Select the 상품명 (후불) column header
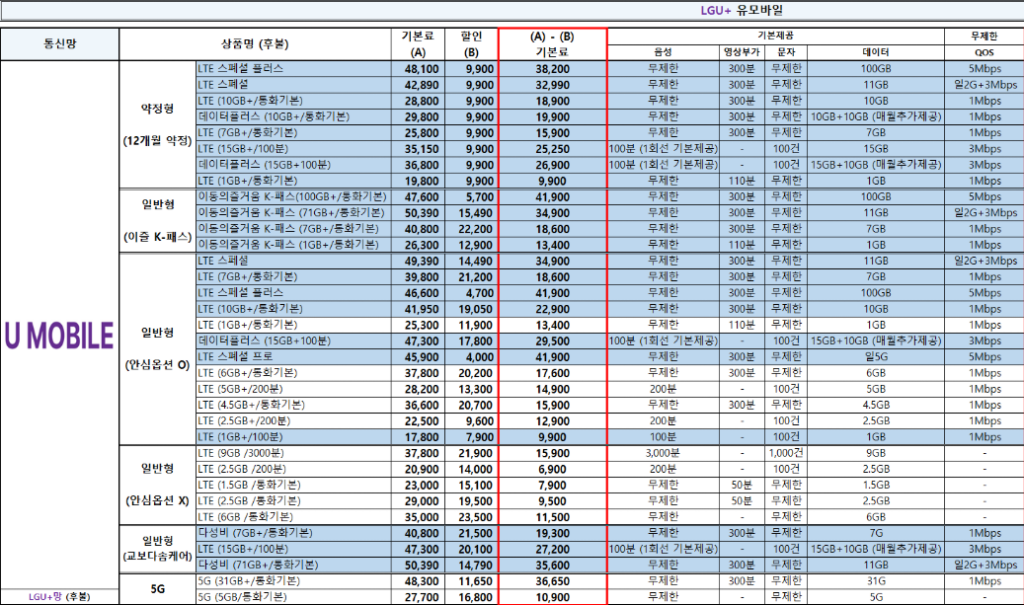 (256, 44)
